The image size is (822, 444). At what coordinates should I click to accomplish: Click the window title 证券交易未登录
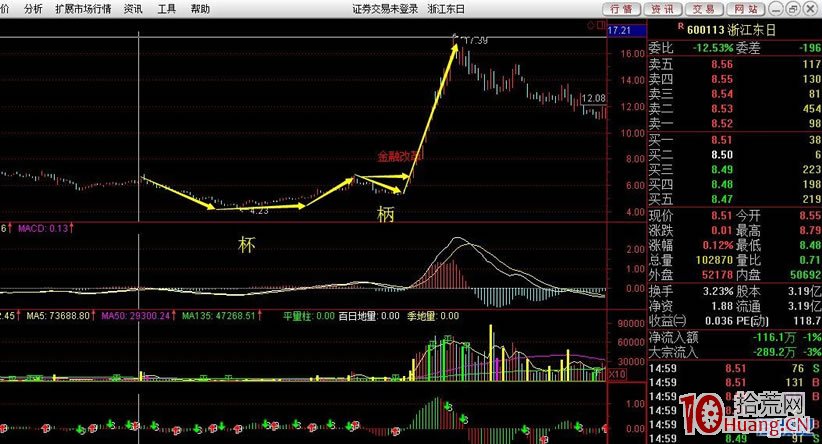385,9
